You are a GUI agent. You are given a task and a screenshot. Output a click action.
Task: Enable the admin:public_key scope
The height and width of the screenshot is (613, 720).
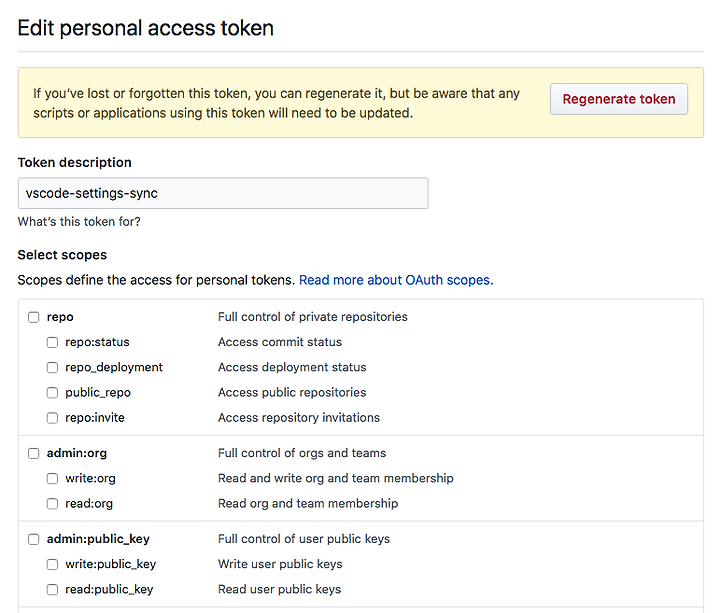click(33, 539)
